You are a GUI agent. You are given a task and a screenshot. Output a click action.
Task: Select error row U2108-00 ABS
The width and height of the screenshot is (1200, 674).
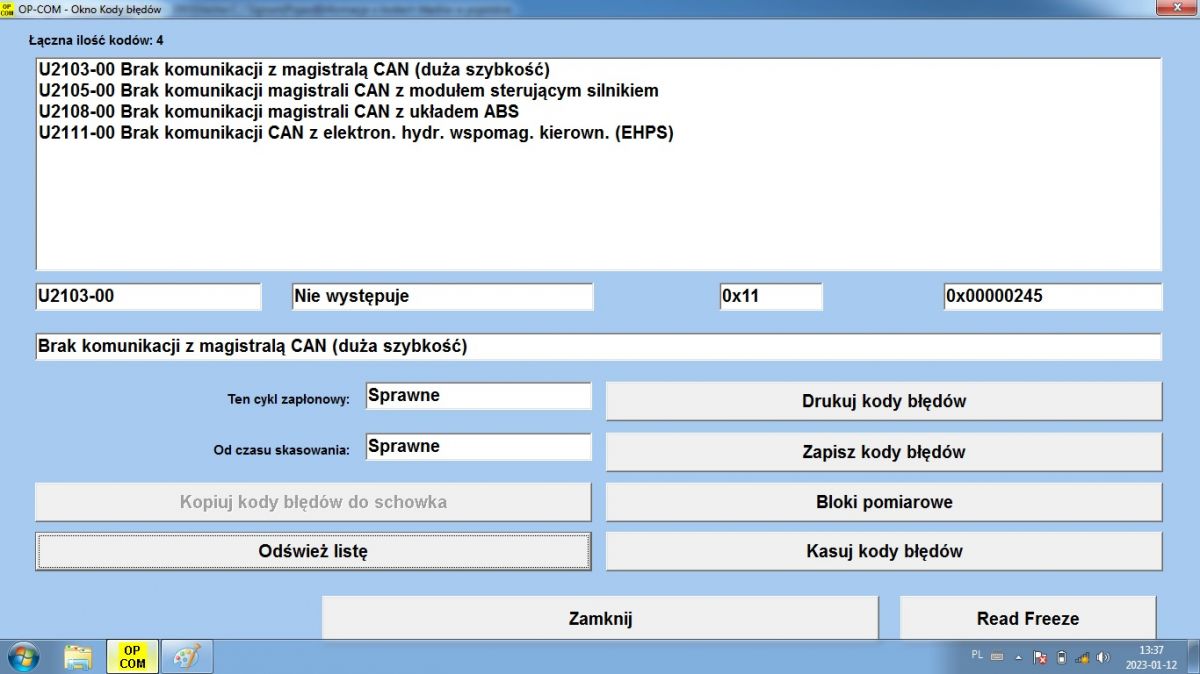[599, 111]
